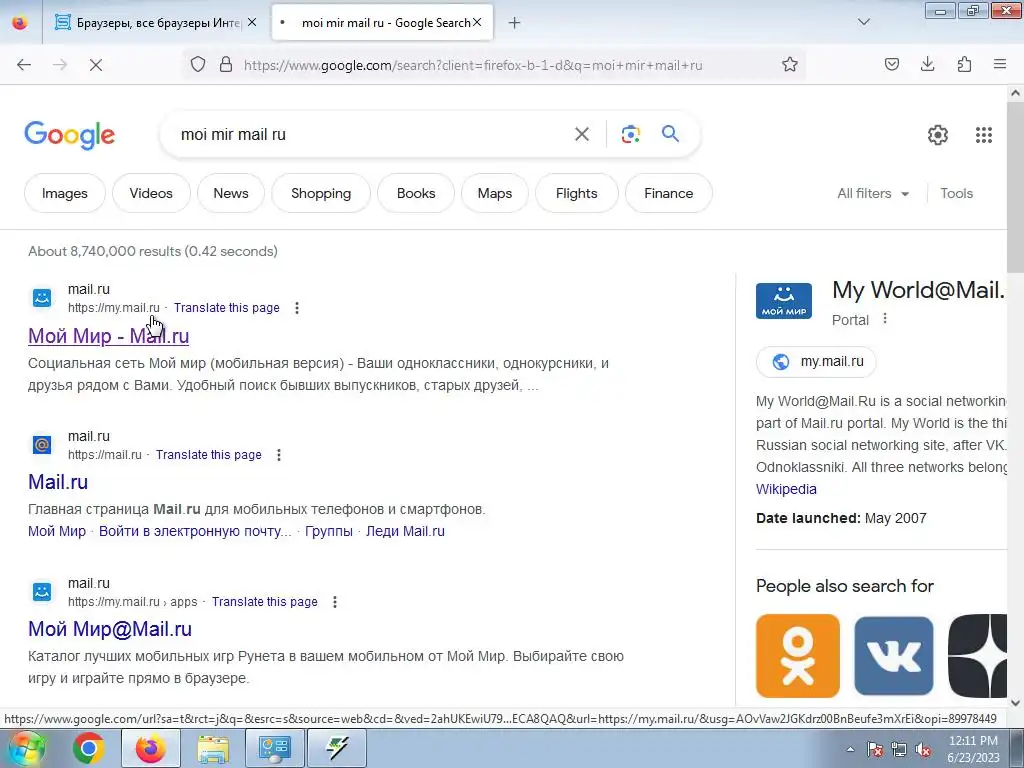
Task: Close the Браузеры tab
Action: (x=252, y=23)
